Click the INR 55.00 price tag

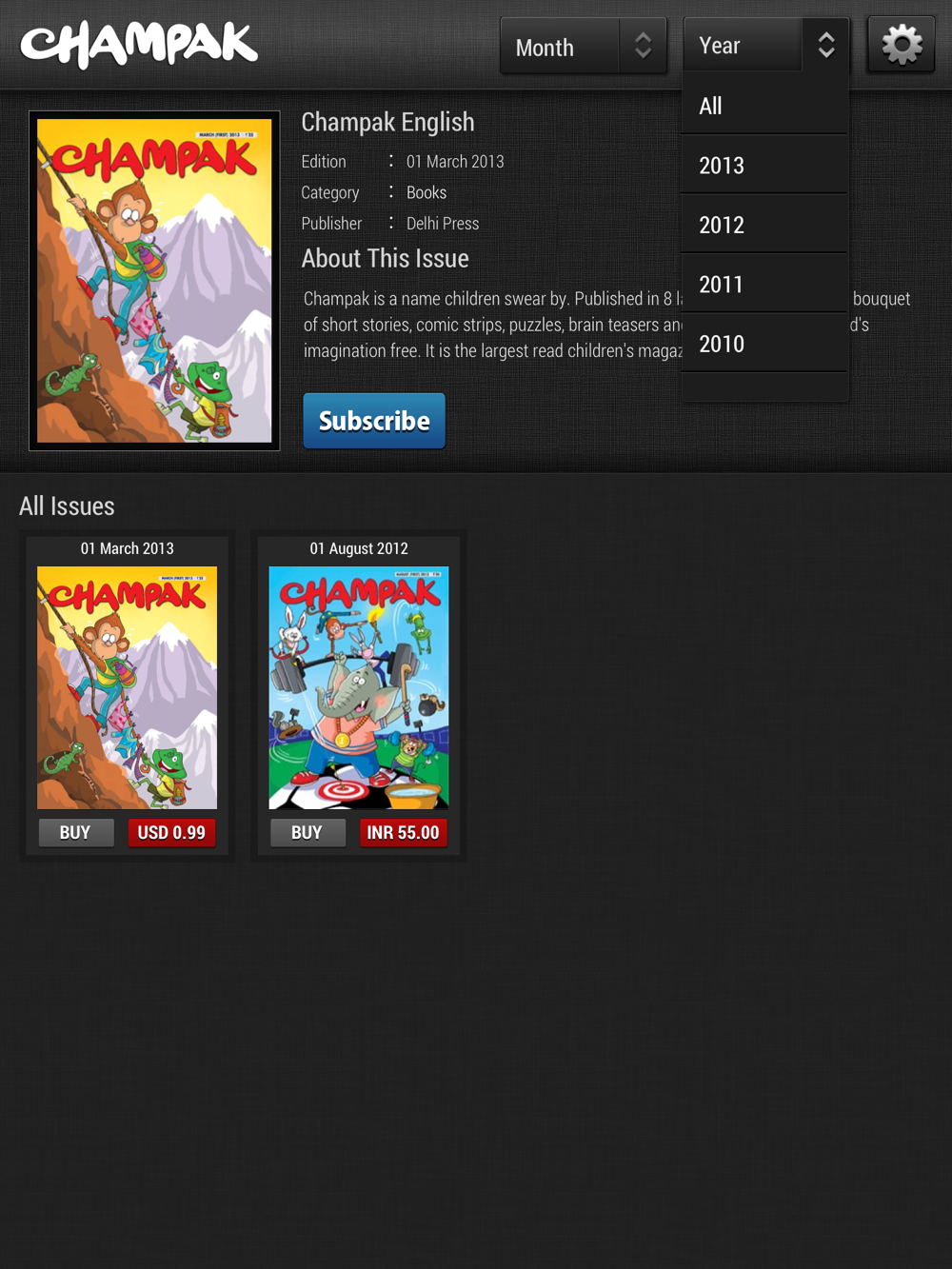[x=403, y=833]
